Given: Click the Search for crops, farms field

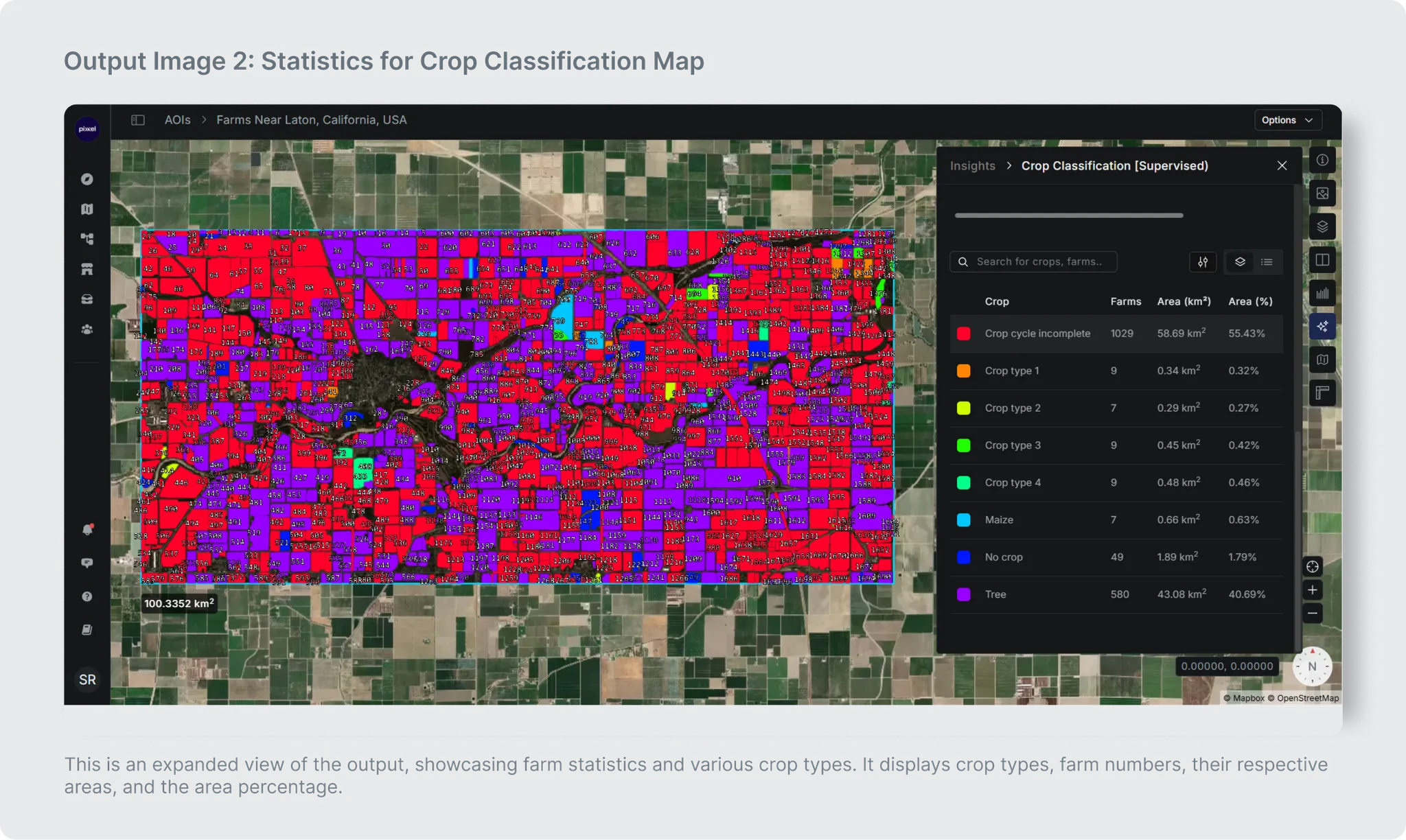Looking at the screenshot, I should 1038,261.
